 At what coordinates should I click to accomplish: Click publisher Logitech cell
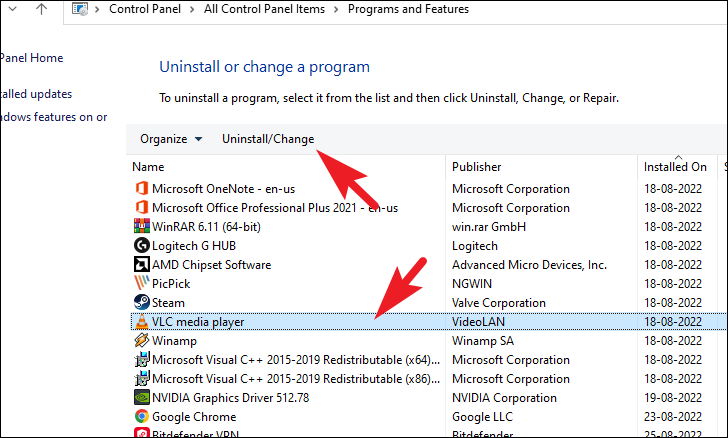[475, 246]
